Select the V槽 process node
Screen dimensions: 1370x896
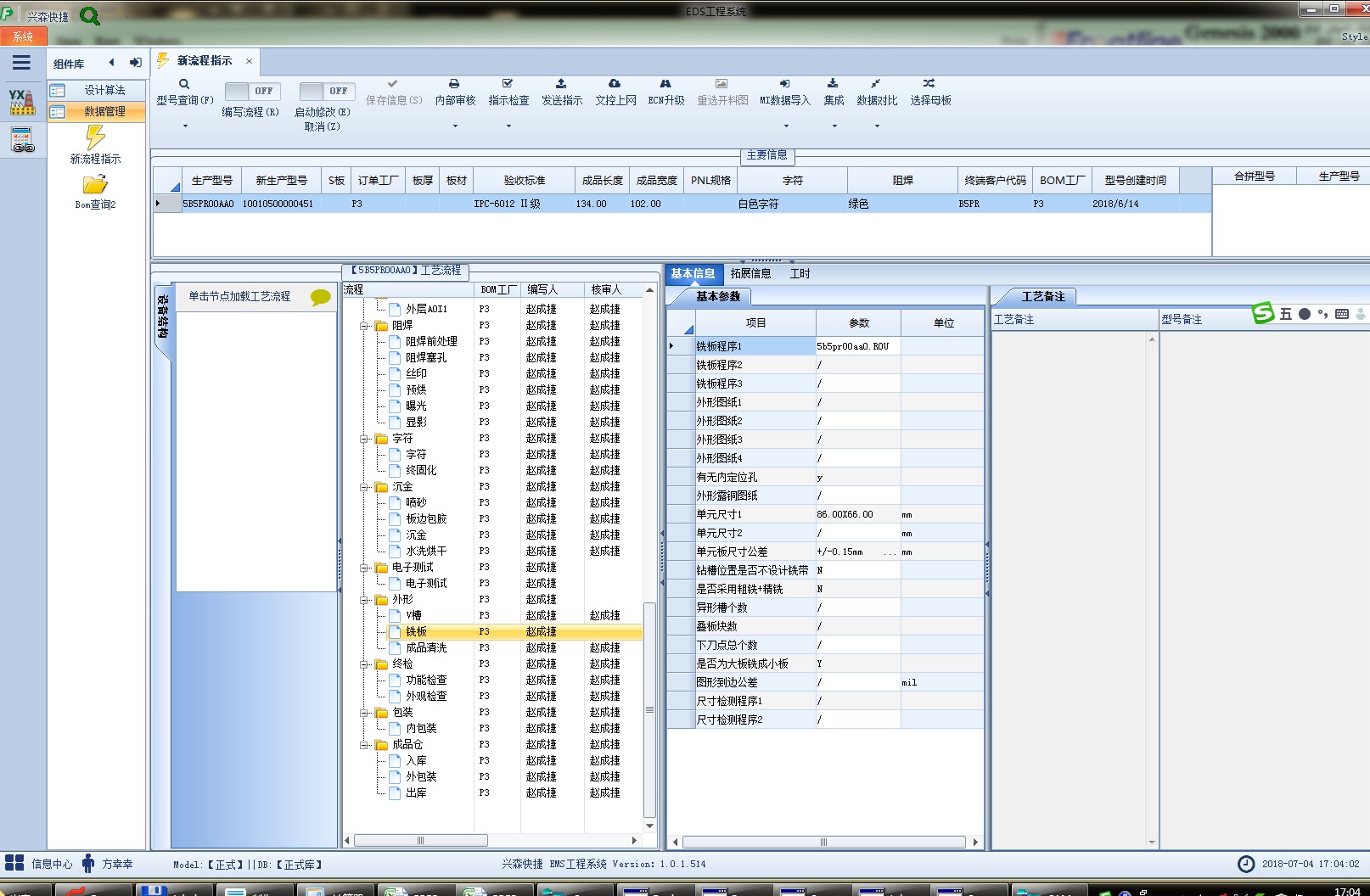[413, 616]
